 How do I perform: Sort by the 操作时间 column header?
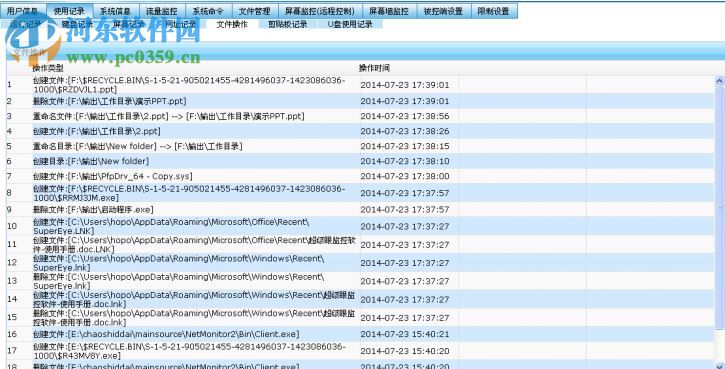coord(375,68)
